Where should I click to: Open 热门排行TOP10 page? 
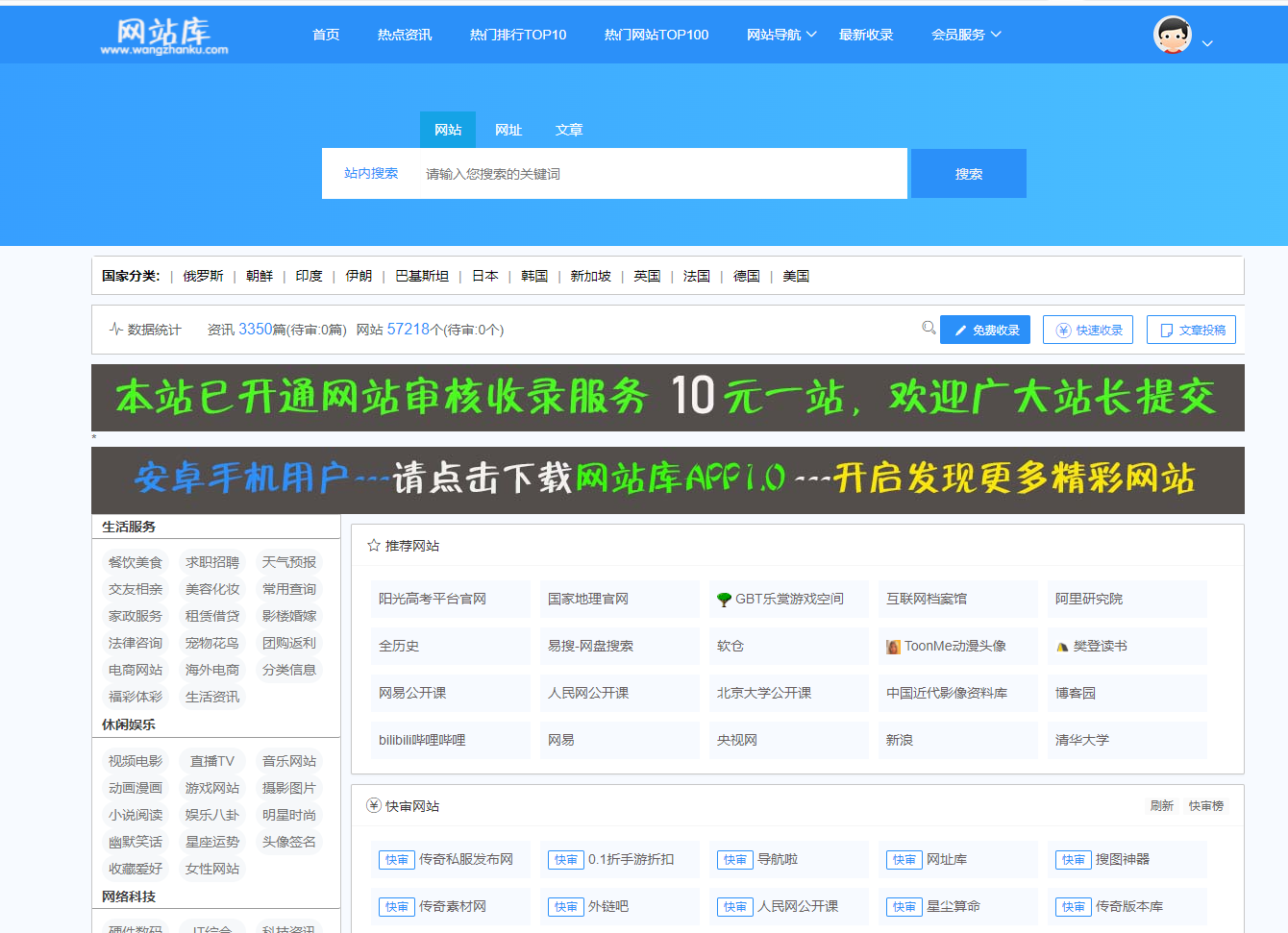[518, 35]
